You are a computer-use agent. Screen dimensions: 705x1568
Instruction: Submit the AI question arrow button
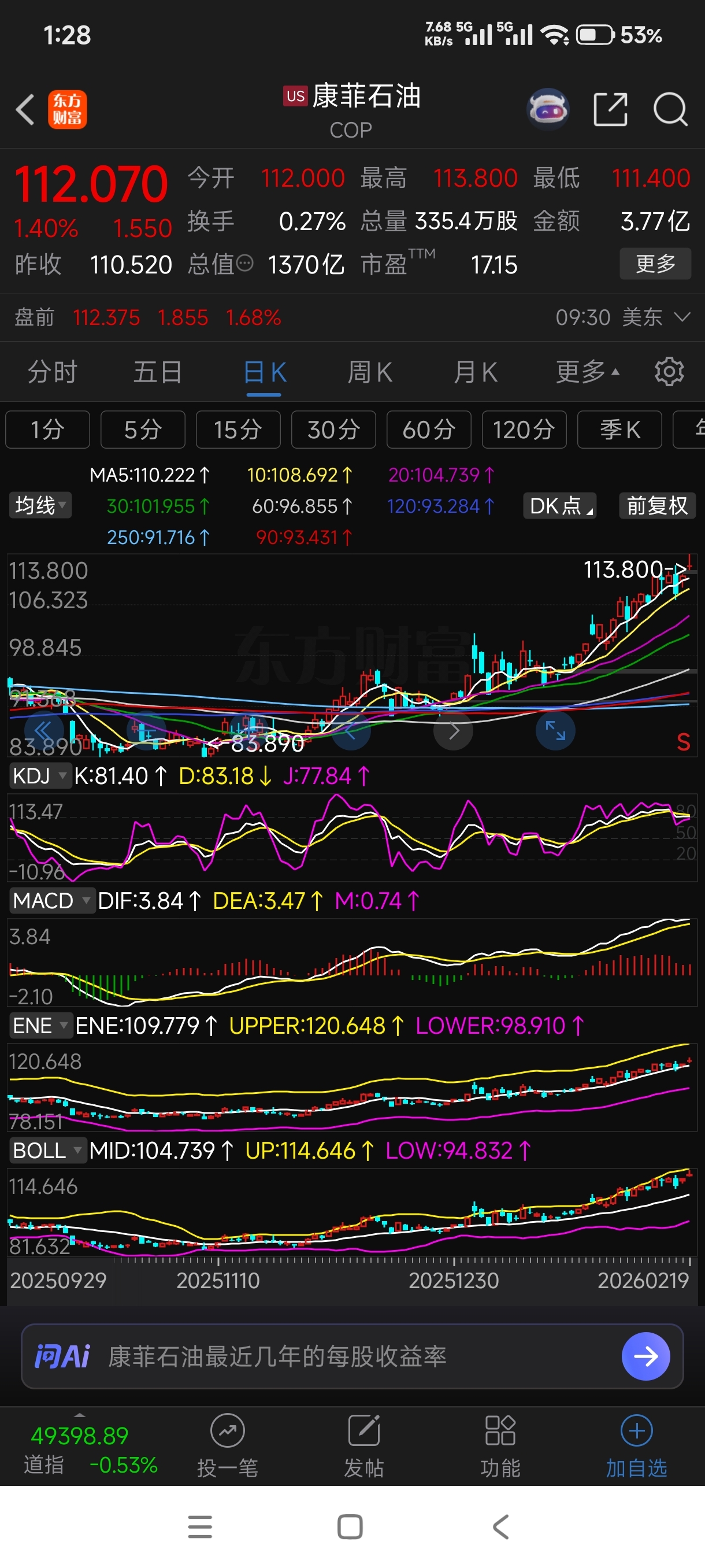(645, 1356)
